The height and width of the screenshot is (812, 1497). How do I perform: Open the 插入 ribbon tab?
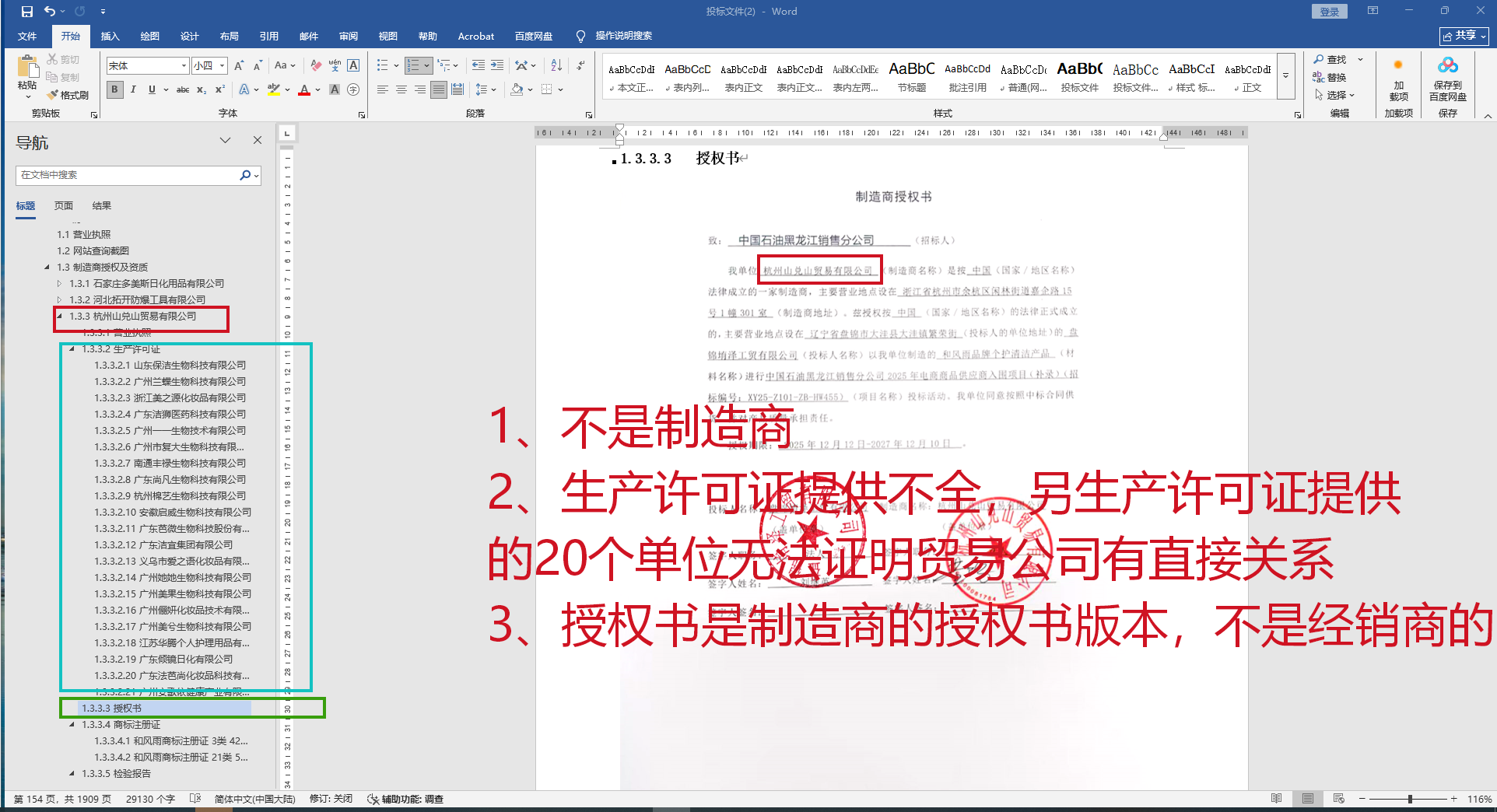pos(110,37)
